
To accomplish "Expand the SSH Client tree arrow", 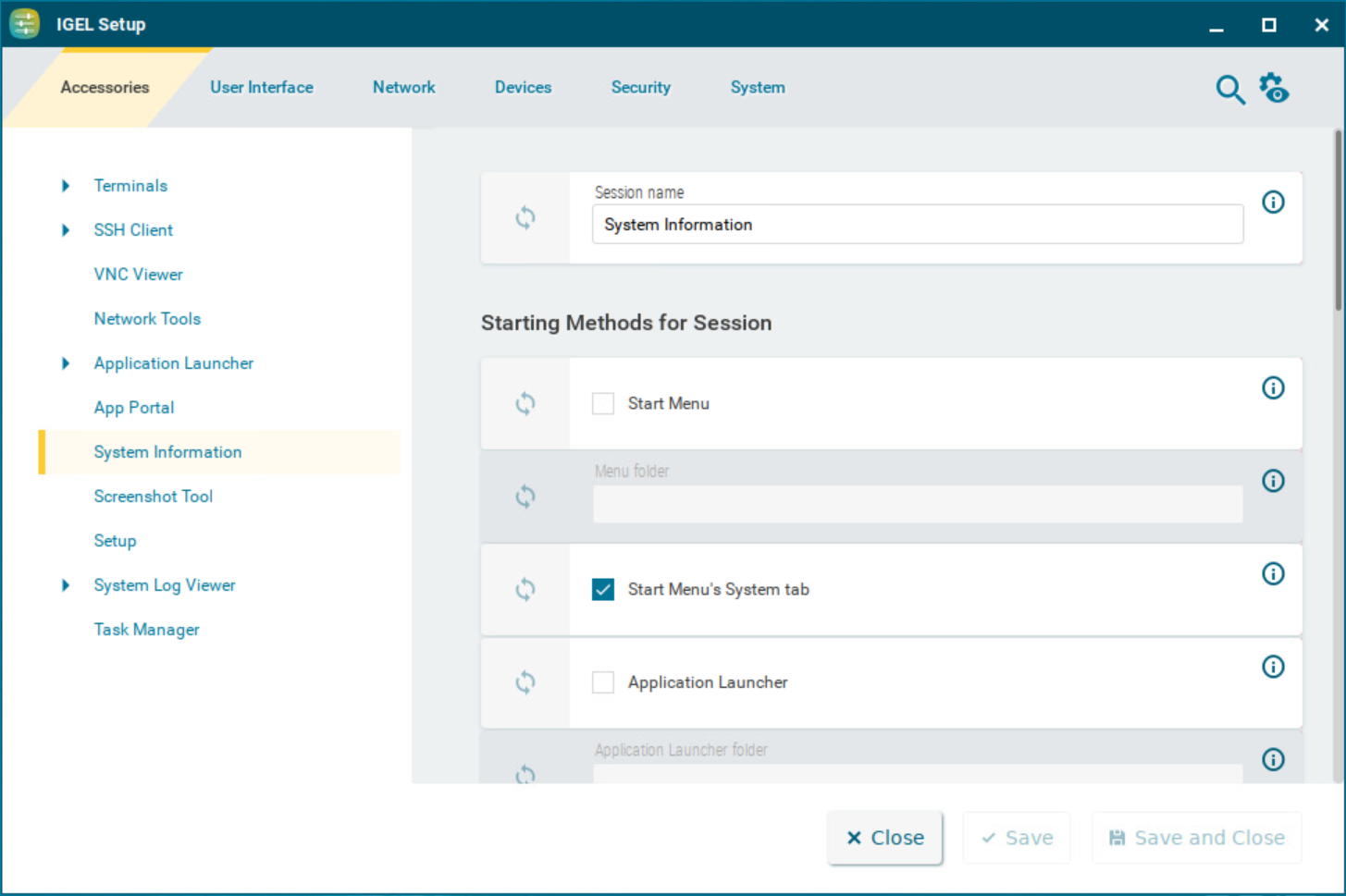I will tap(66, 230).
